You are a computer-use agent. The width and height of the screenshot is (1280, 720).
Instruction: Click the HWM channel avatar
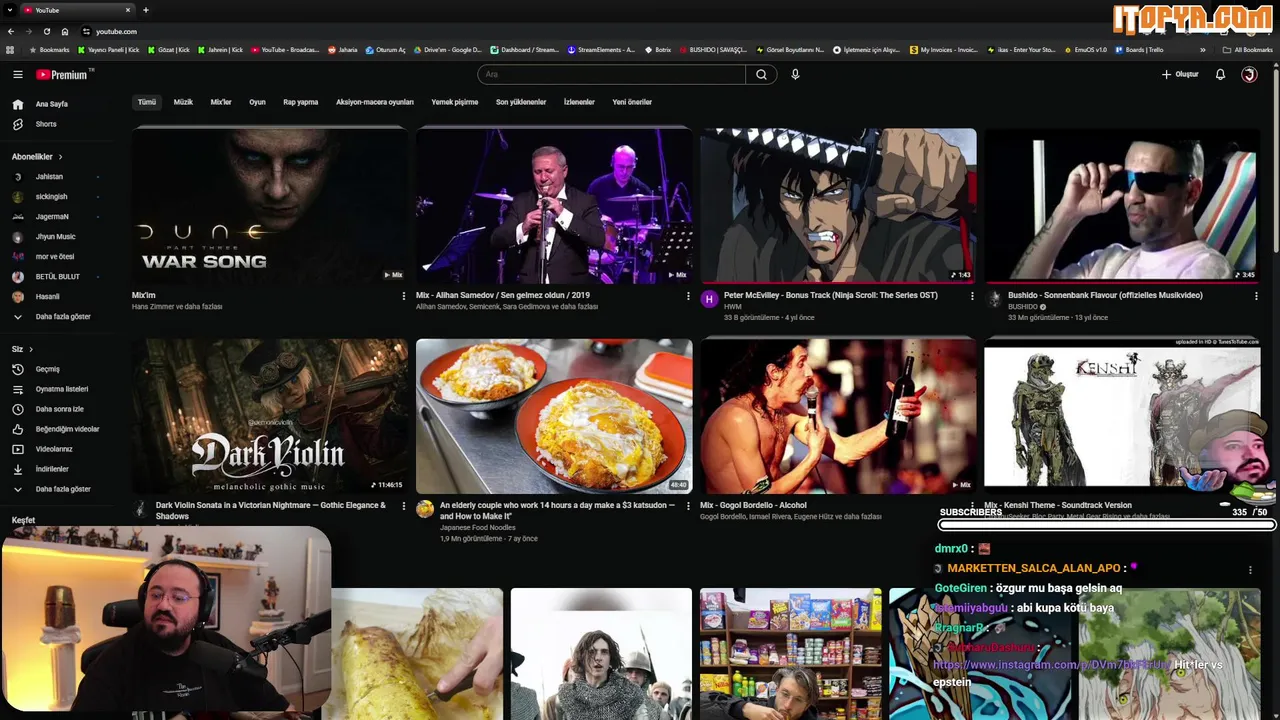pyautogui.click(x=709, y=299)
